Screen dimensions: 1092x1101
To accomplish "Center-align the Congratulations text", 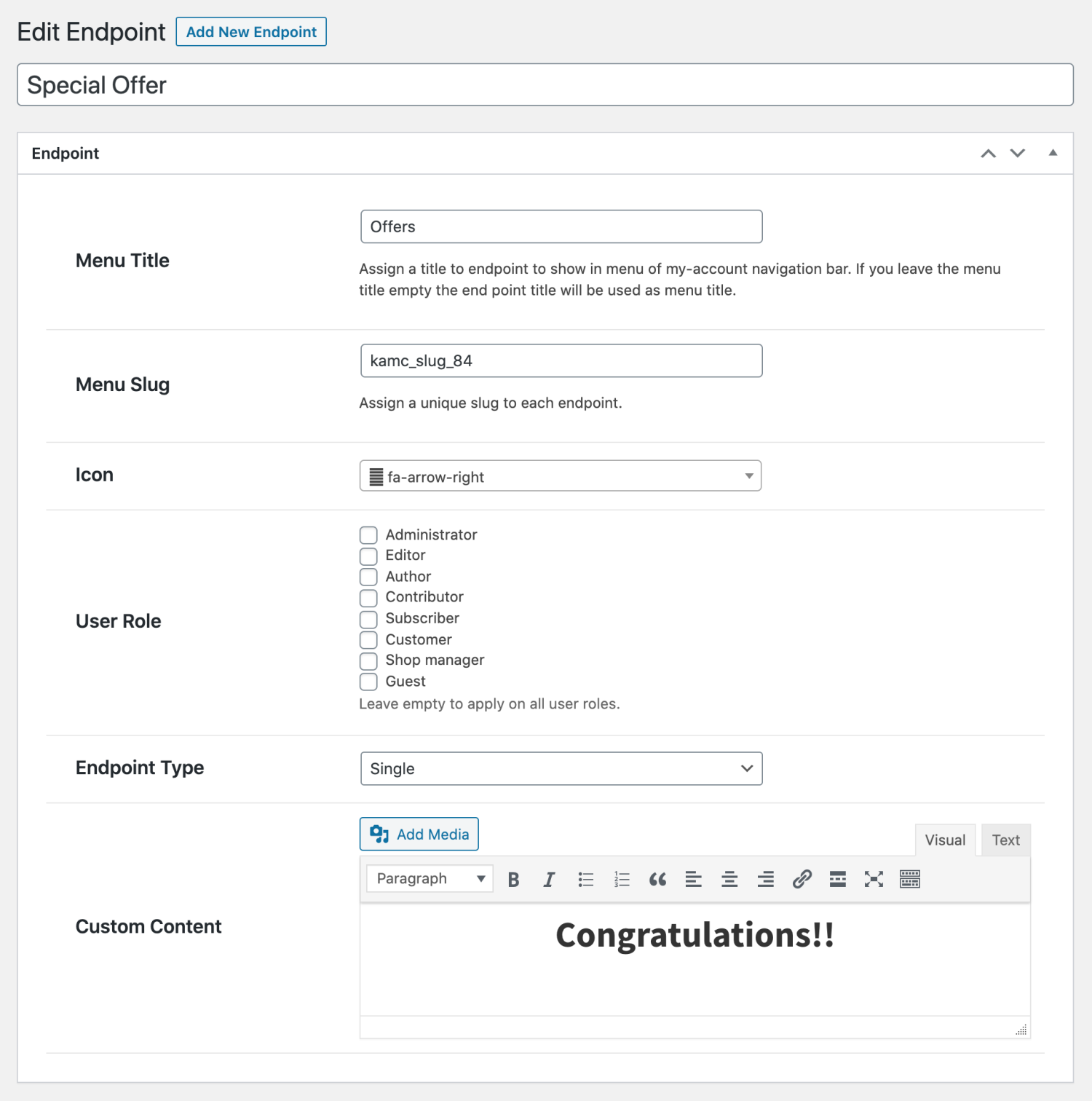I will pos(729,879).
